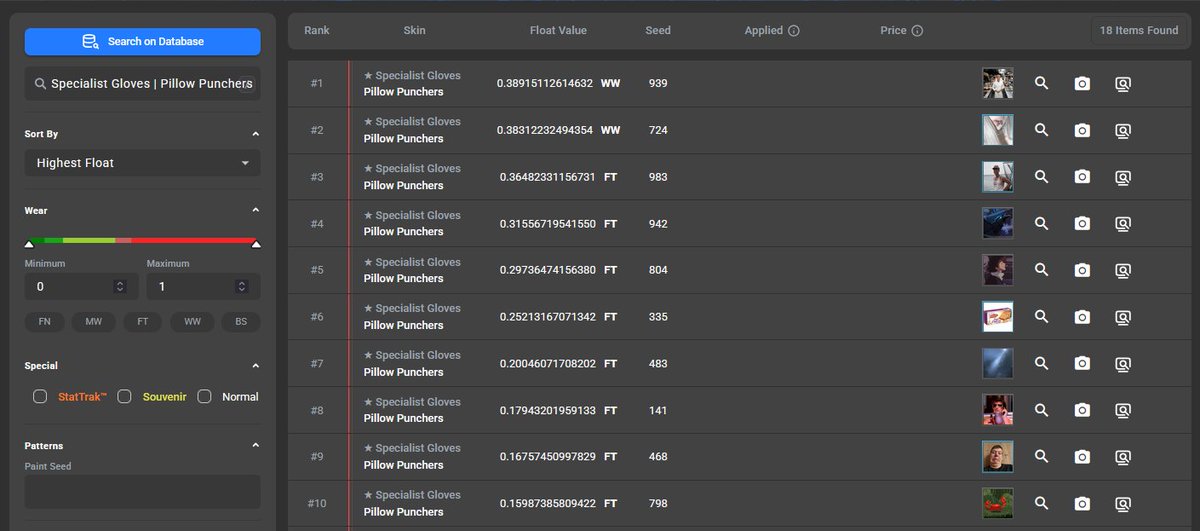Toggle the WW wear filter chip

pyautogui.click(x=192, y=322)
